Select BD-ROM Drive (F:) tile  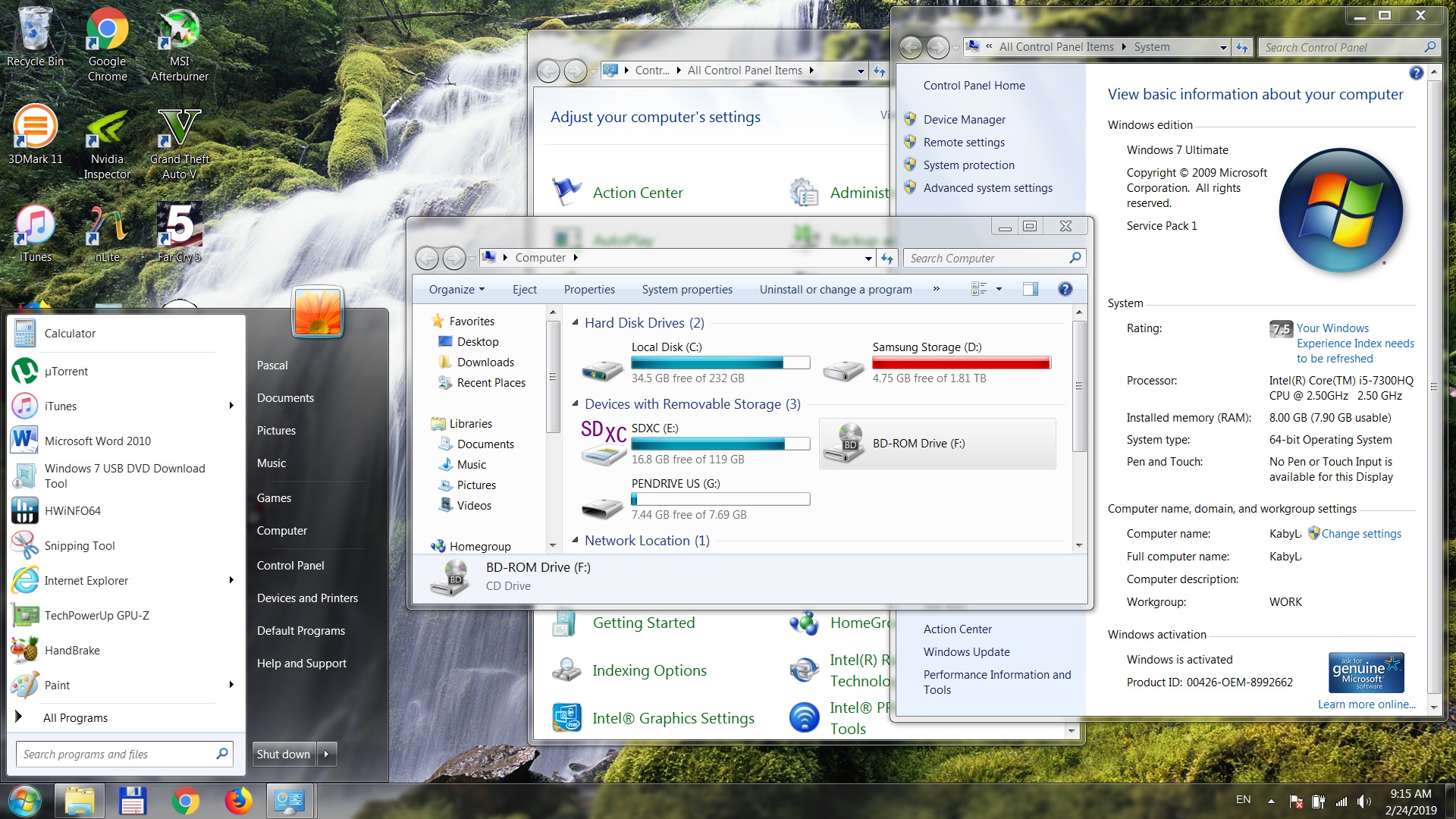click(x=937, y=443)
